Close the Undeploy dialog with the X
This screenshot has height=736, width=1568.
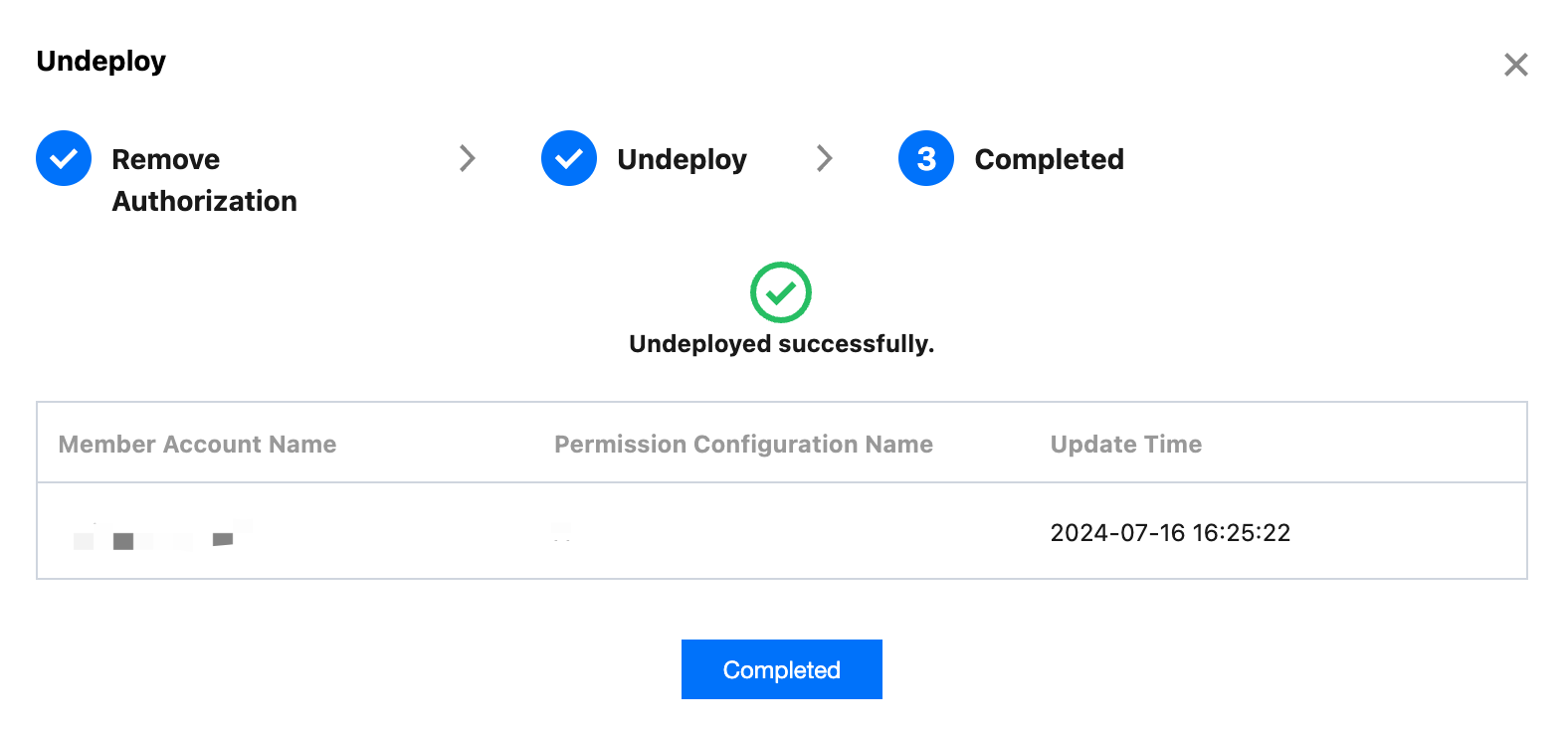[1515, 65]
